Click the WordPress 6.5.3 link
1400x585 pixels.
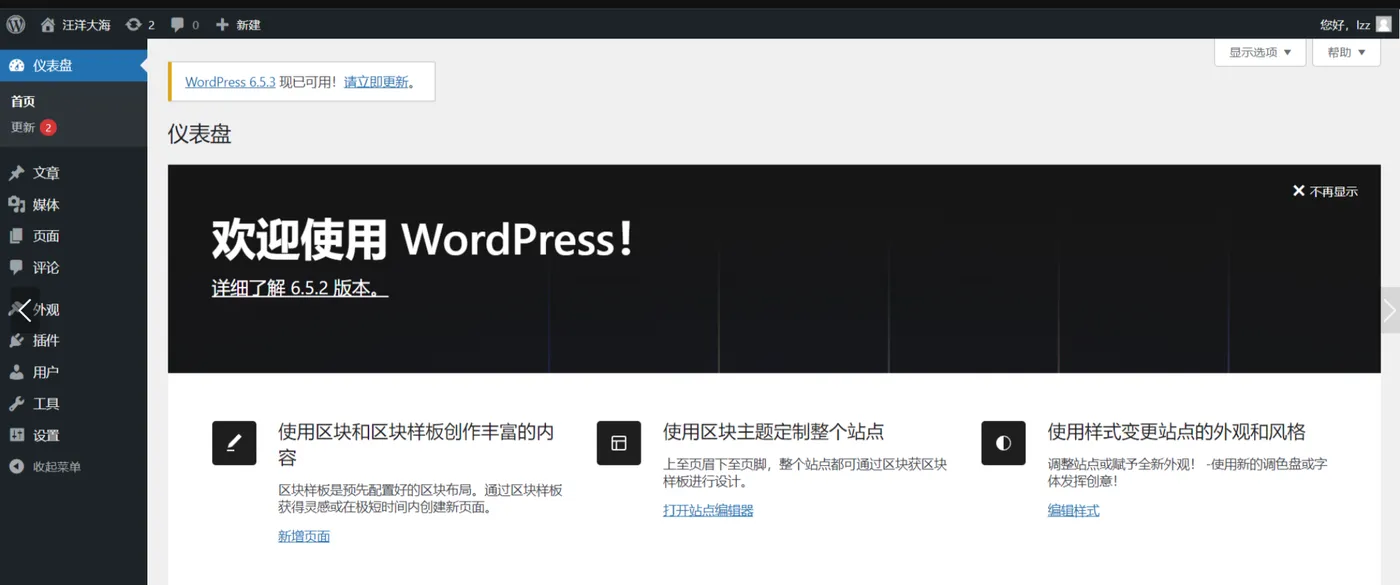tap(230, 82)
